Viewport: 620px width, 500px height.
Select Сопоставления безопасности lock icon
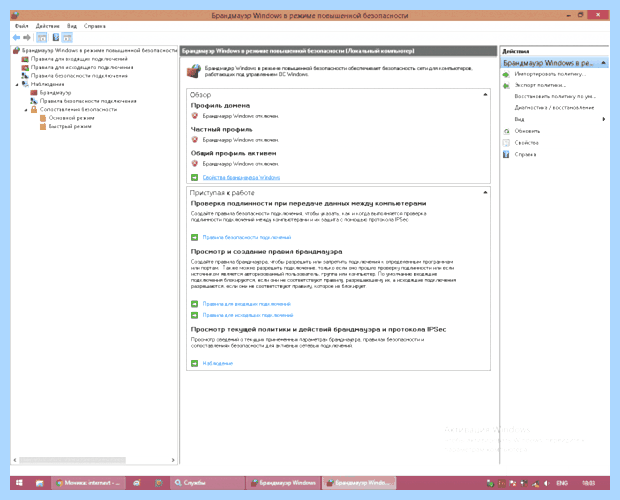click(34, 109)
